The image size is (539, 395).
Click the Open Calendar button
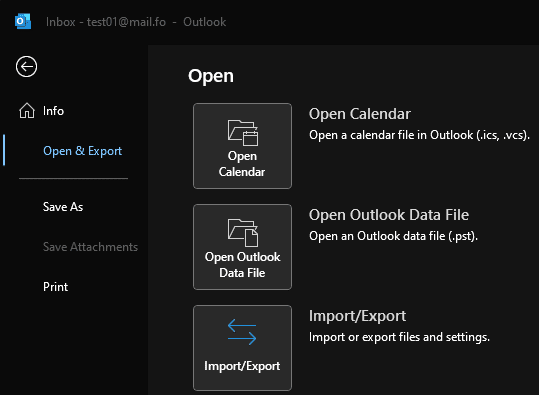click(x=242, y=146)
